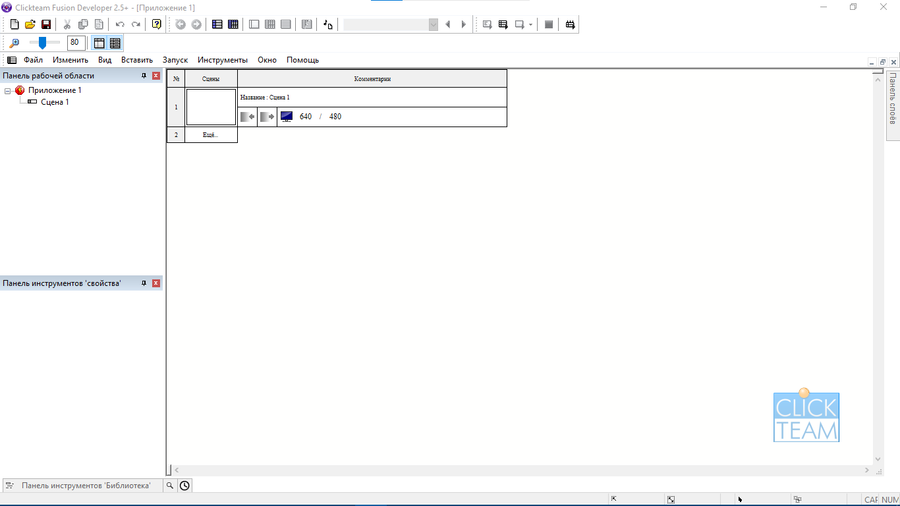Image resolution: width=900 pixels, height=506 pixels.
Task: Open the data elements music-note icon
Action: click(328, 24)
